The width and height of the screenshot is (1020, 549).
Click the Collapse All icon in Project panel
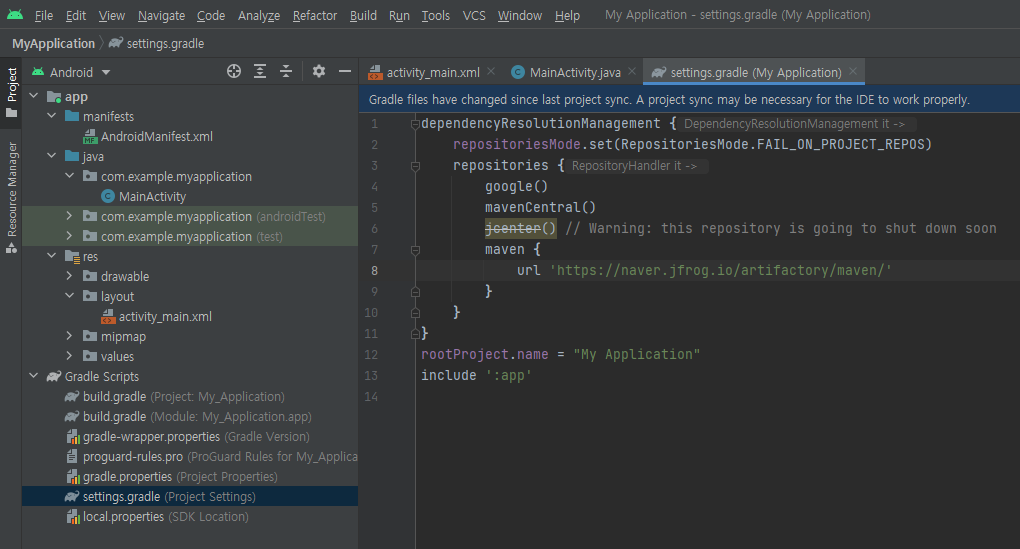pyautogui.click(x=286, y=72)
